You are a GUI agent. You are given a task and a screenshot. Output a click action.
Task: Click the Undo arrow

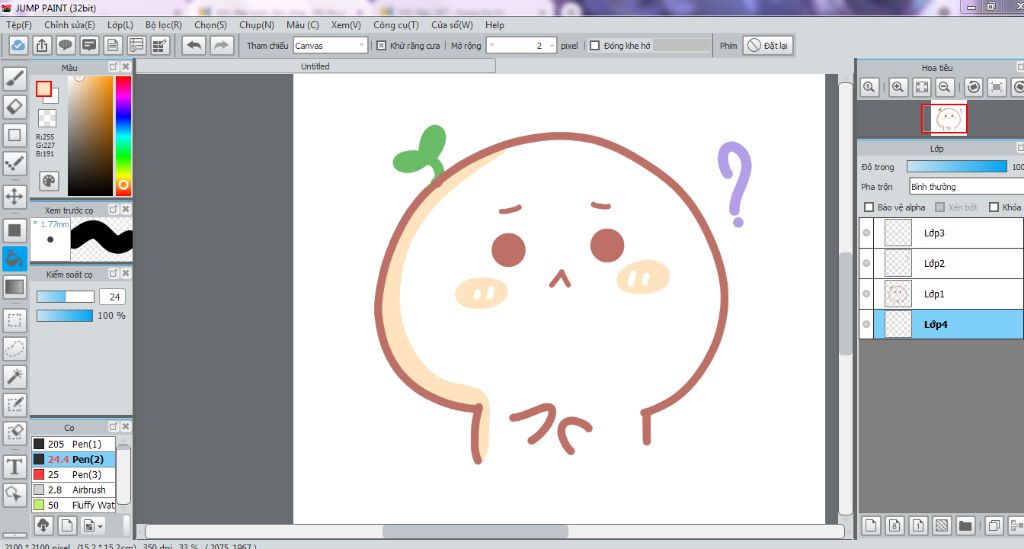point(194,46)
